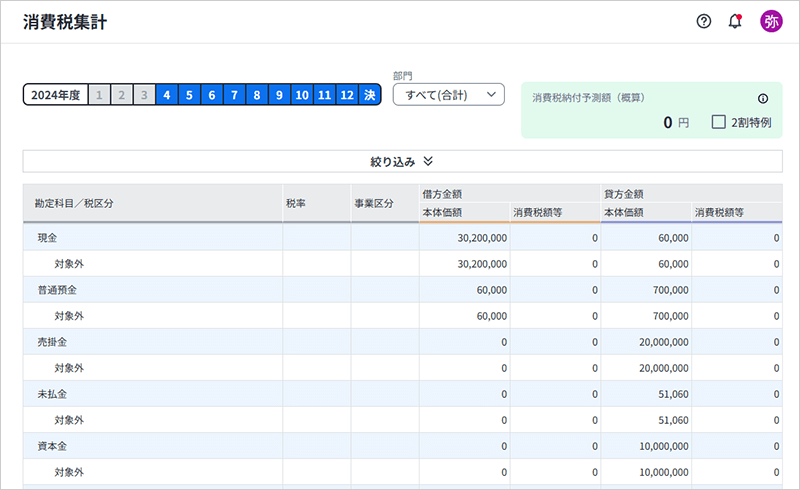This screenshot has width=800, height=490.
Task: Click 700,000 credit in 普通預金 row
Action: pos(670,290)
